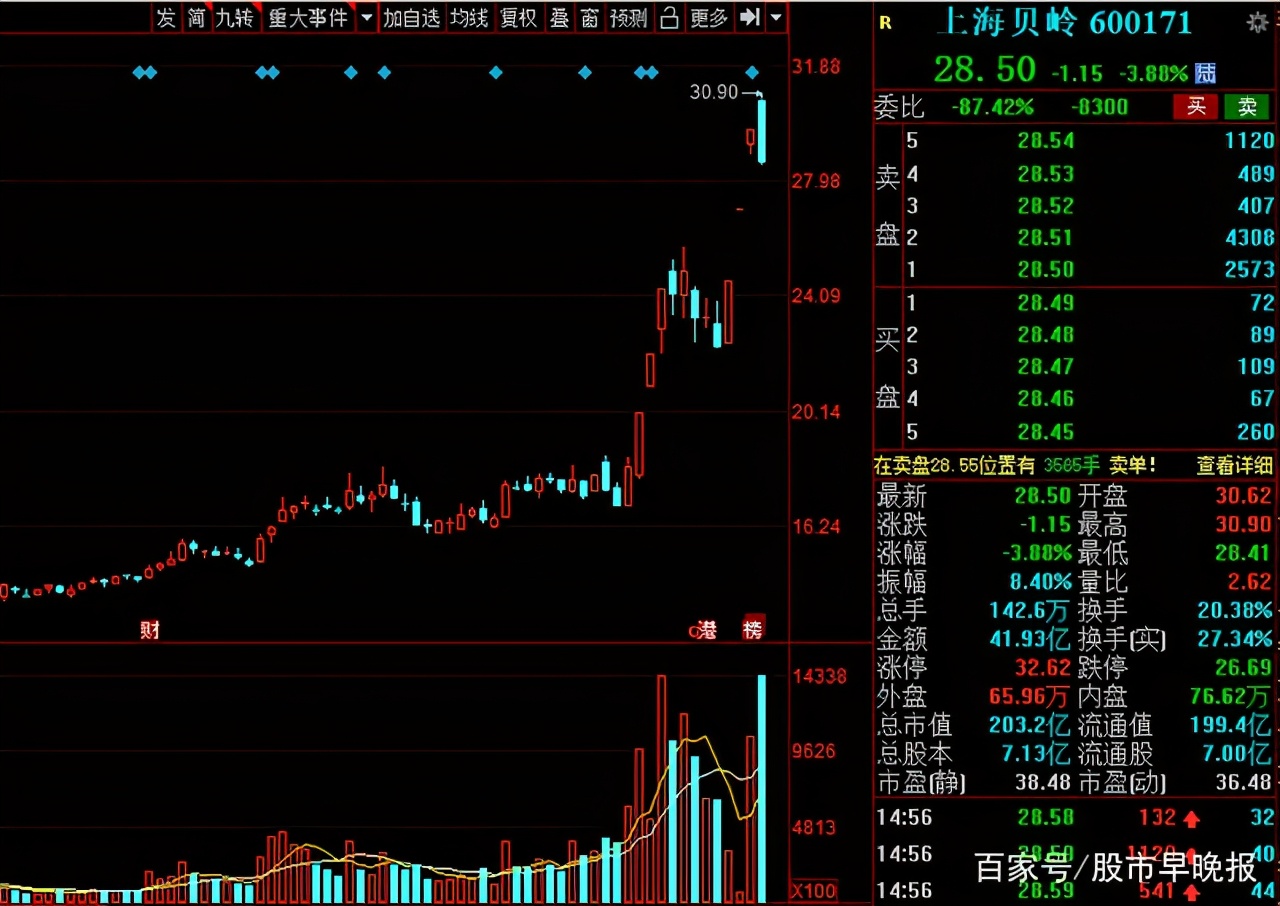Select the buy-1 price 28.49
The image size is (1280, 906).
point(1045,303)
